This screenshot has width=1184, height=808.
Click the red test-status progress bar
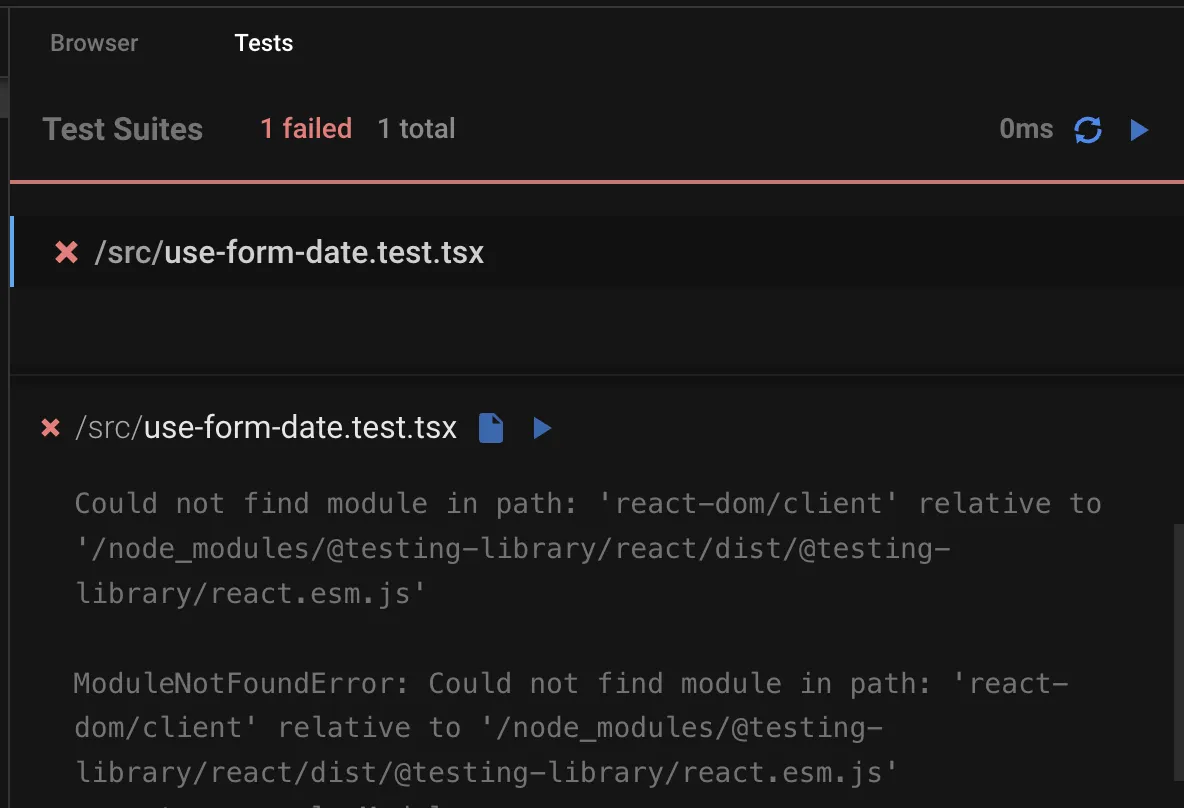(x=596, y=182)
